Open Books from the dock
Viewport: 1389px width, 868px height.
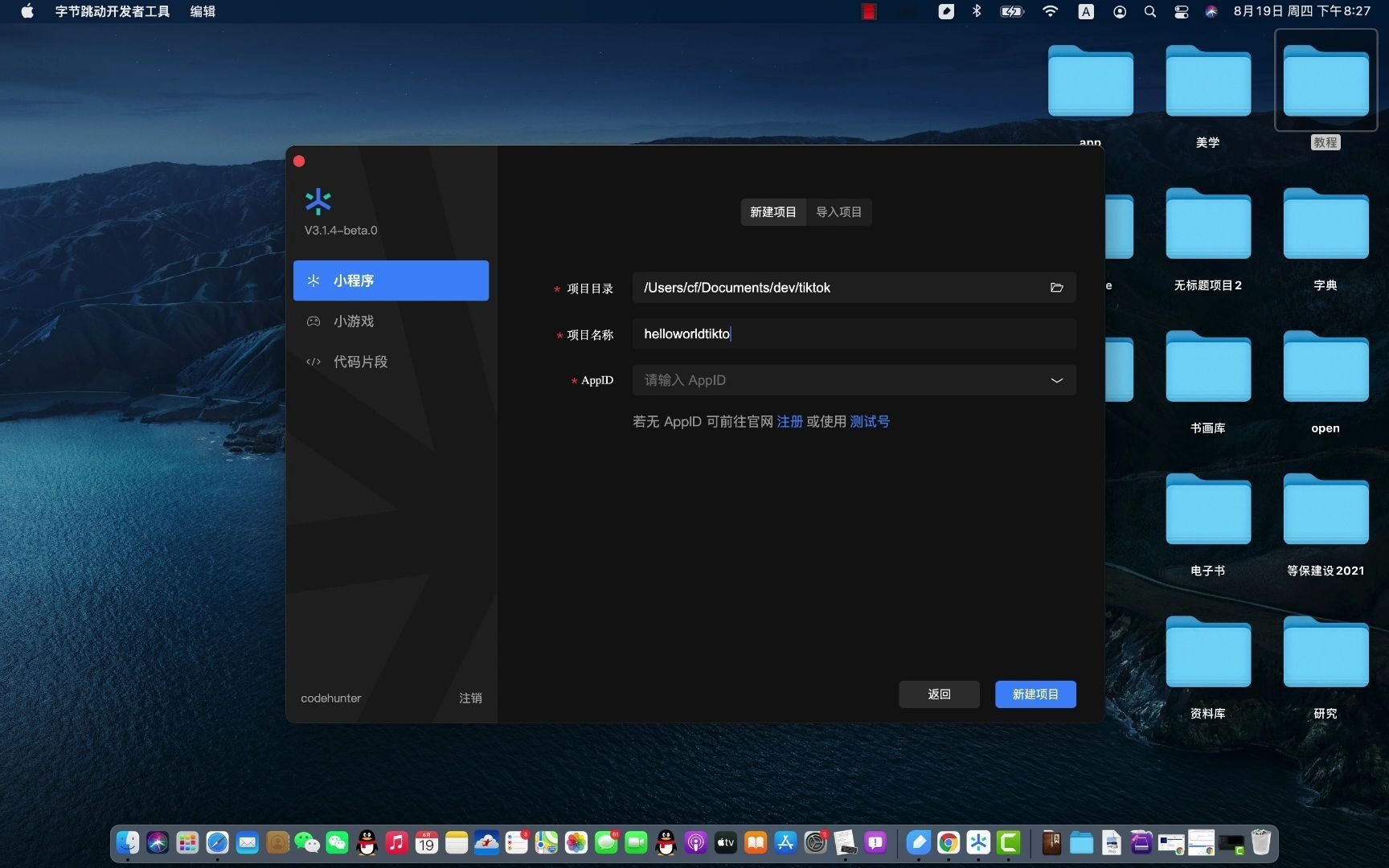756,842
